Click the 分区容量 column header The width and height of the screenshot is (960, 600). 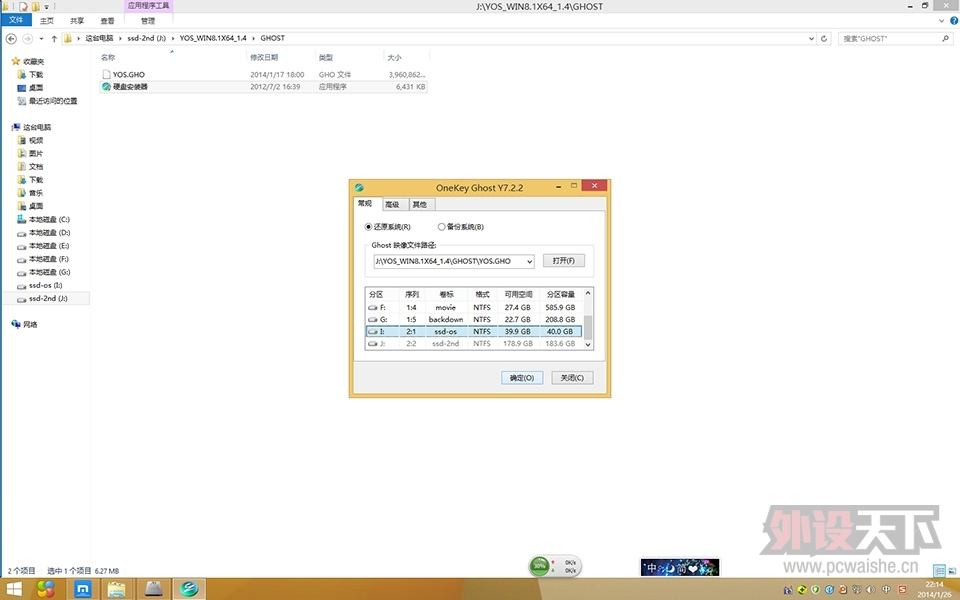coord(560,294)
